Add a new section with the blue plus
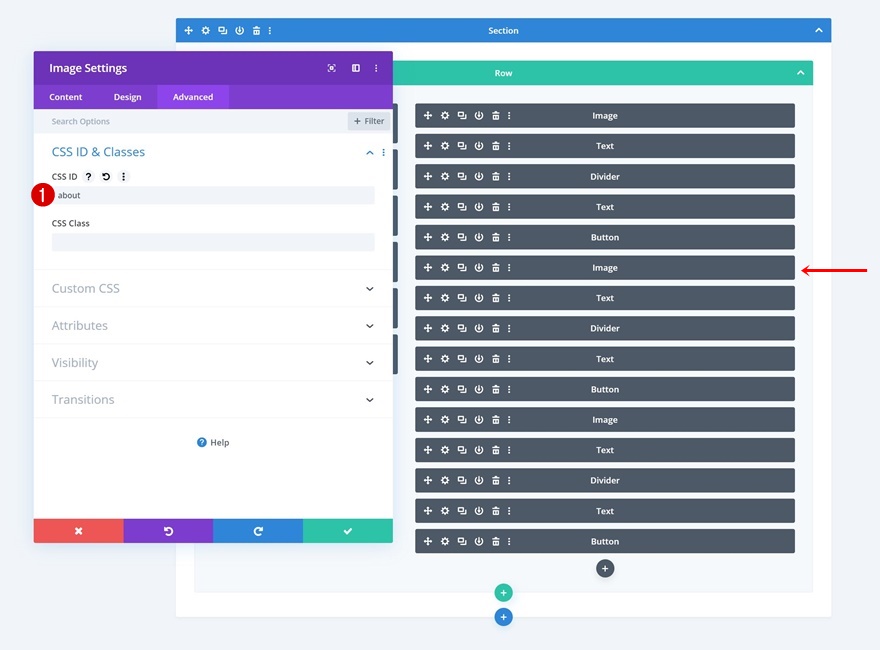 point(503,617)
